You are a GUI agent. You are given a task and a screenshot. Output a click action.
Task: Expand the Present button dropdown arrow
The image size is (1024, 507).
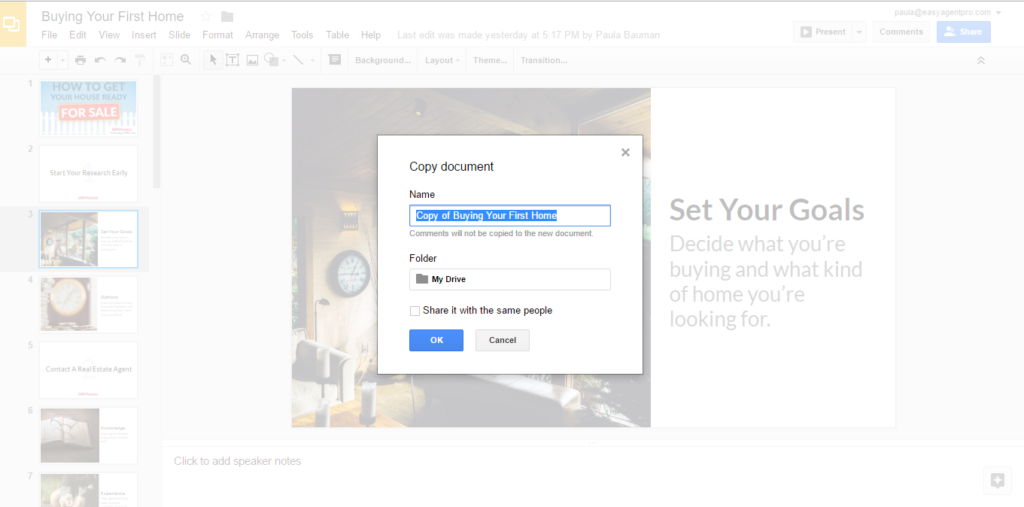859,31
